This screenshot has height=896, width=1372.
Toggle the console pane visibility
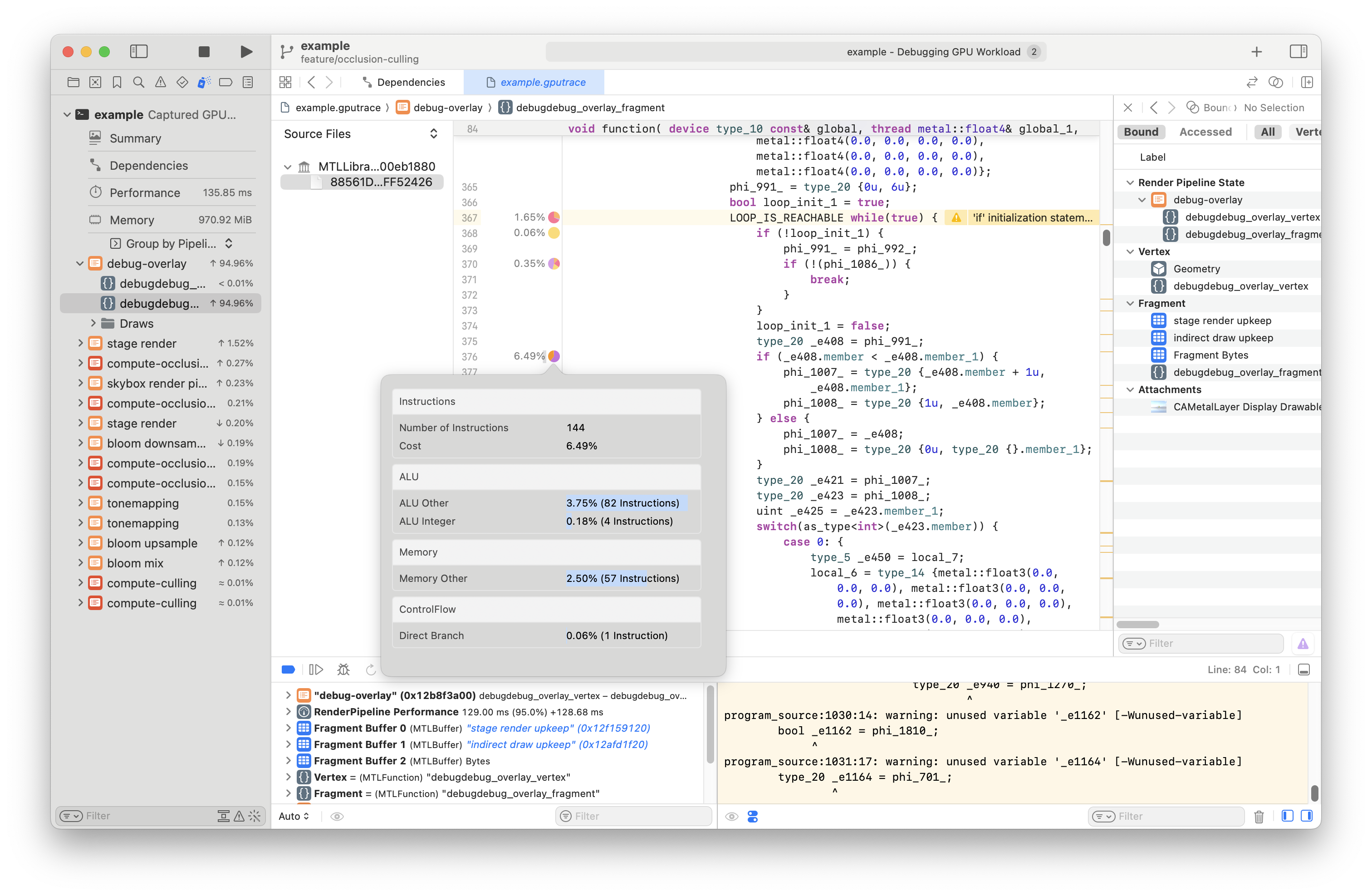pos(1307,816)
